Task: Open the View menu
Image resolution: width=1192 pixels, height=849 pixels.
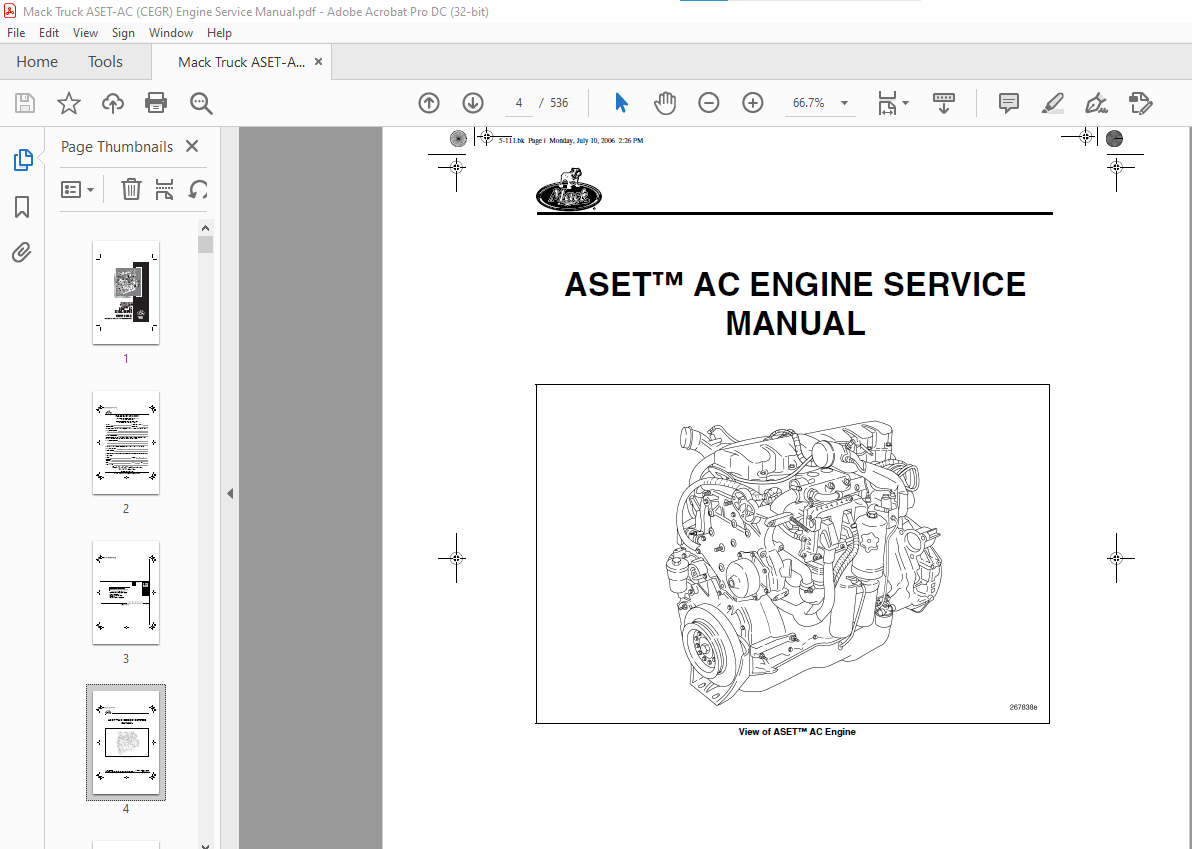Action: tap(85, 33)
